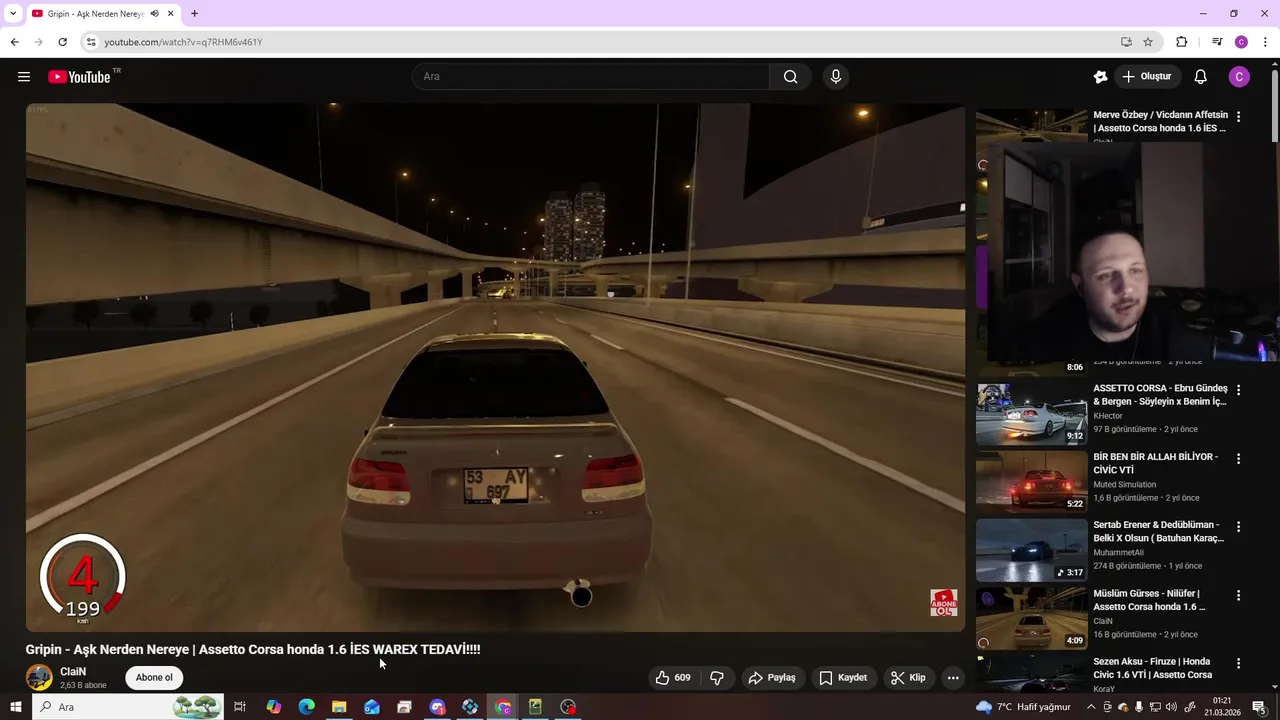Reload the page

tap(62, 42)
